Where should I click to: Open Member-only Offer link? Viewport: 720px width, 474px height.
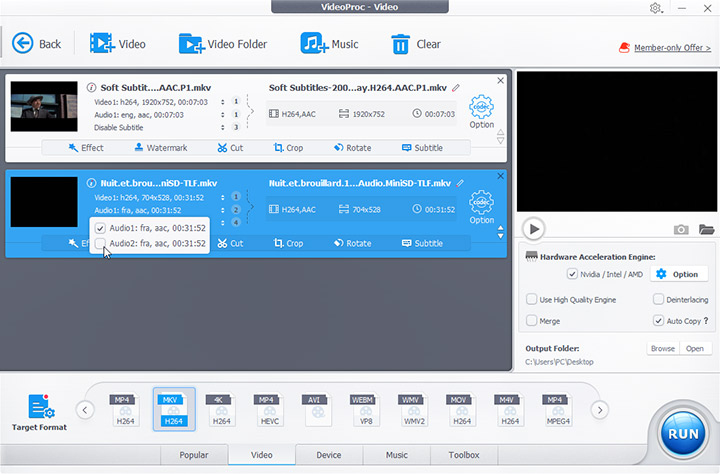pos(672,48)
